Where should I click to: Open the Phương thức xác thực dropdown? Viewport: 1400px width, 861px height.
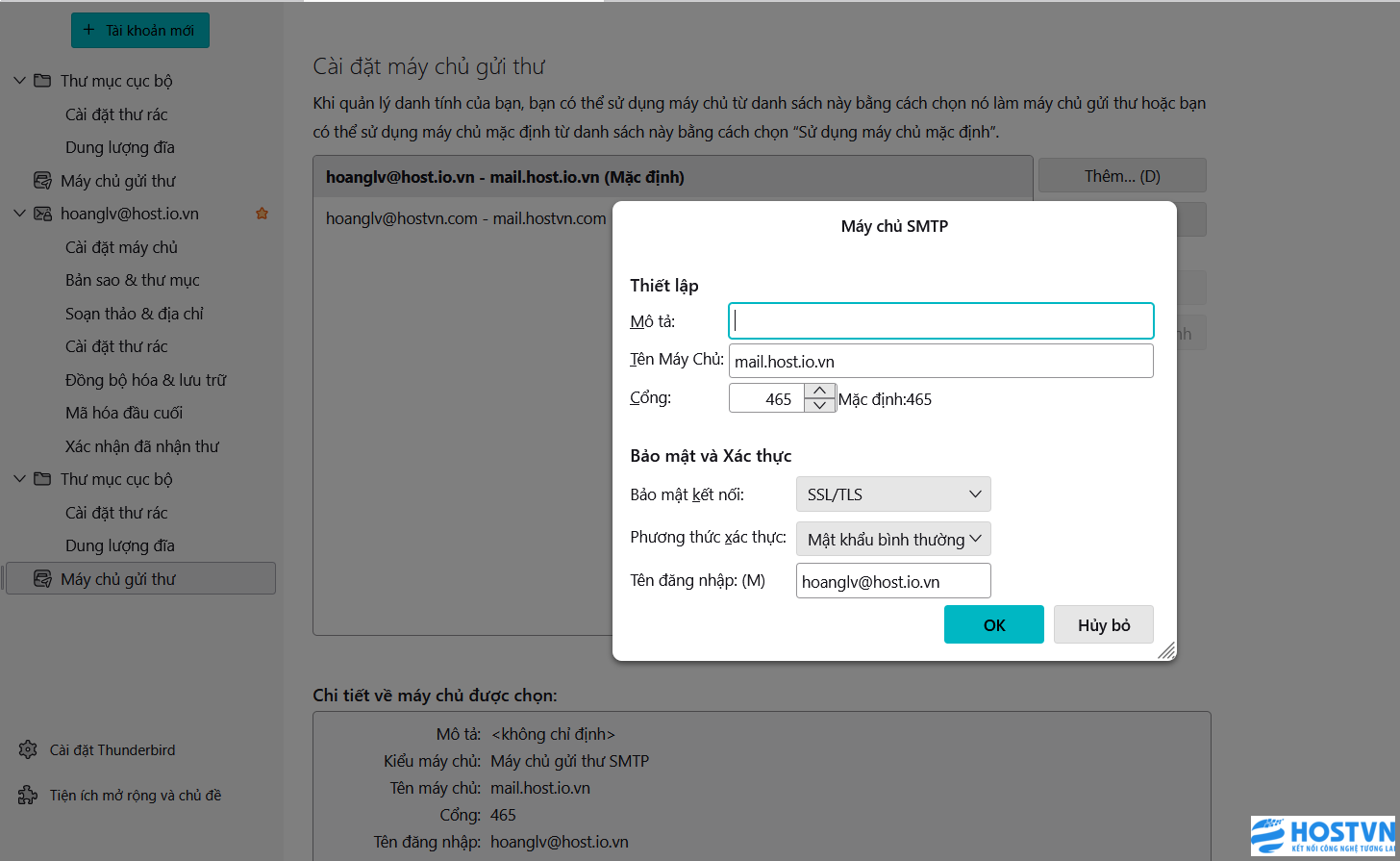pos(892,540)
